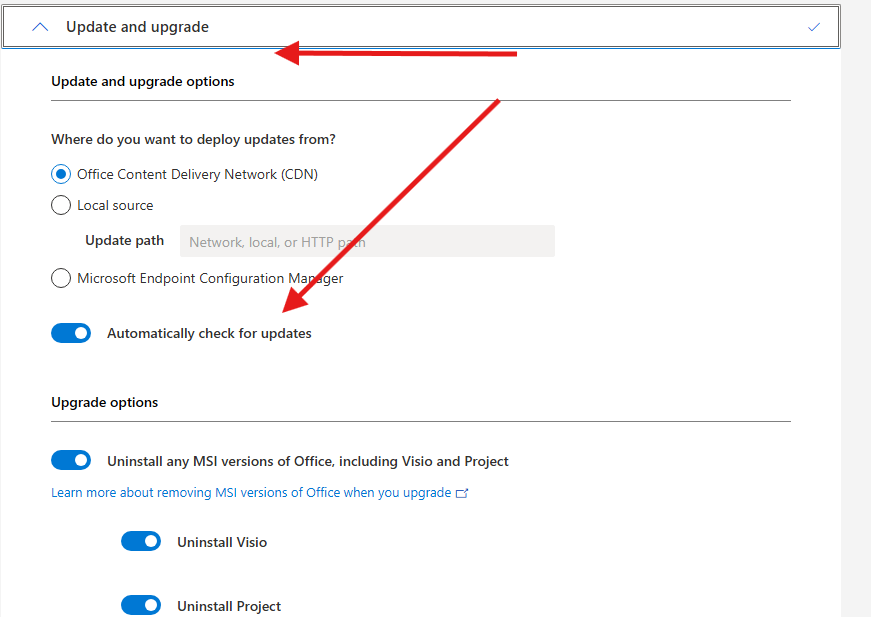Click the 'Automatically check for updates' label text
Screen dimensions: 883x624
[209, 333]
